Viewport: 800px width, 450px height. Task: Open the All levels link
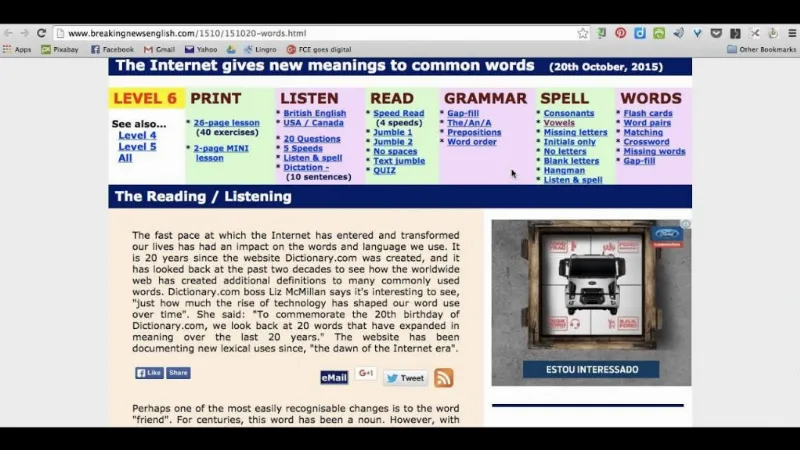125,158
